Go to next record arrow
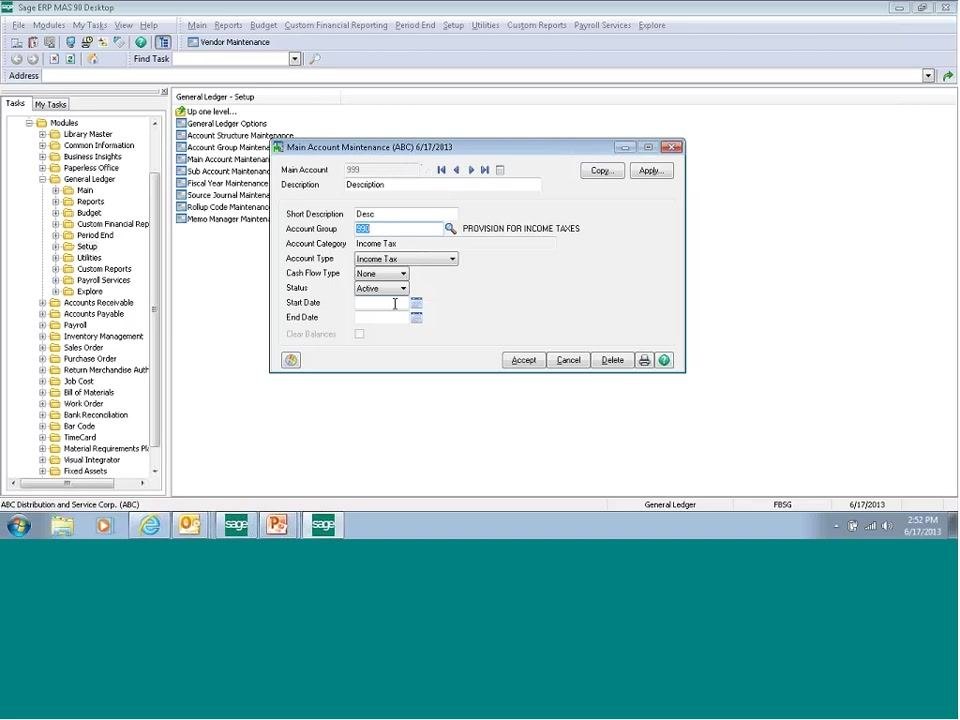The image size is (960, 720). click(471, 170)
